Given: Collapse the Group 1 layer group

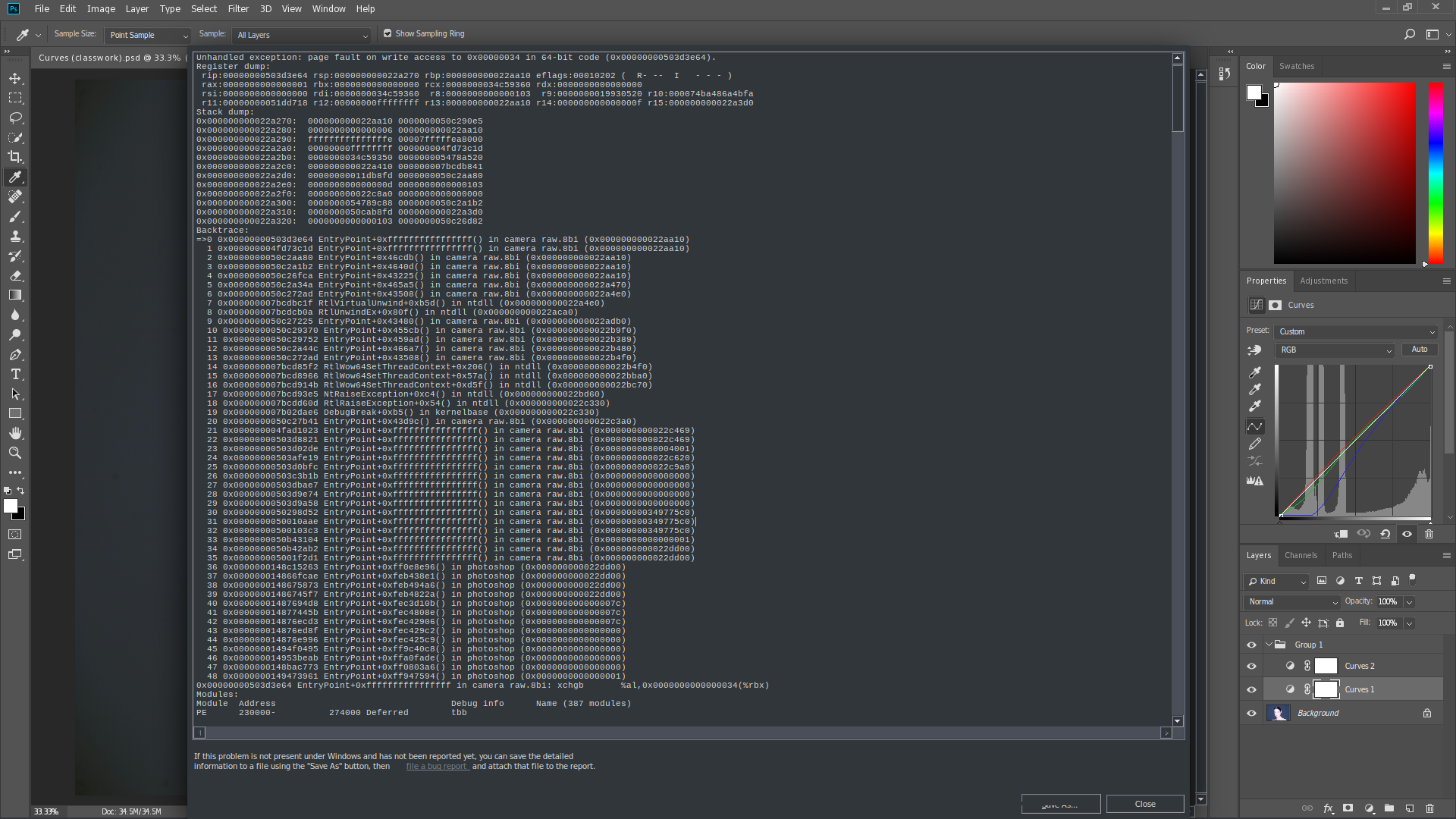Looking at the screenshot, I should point(1269,645).
